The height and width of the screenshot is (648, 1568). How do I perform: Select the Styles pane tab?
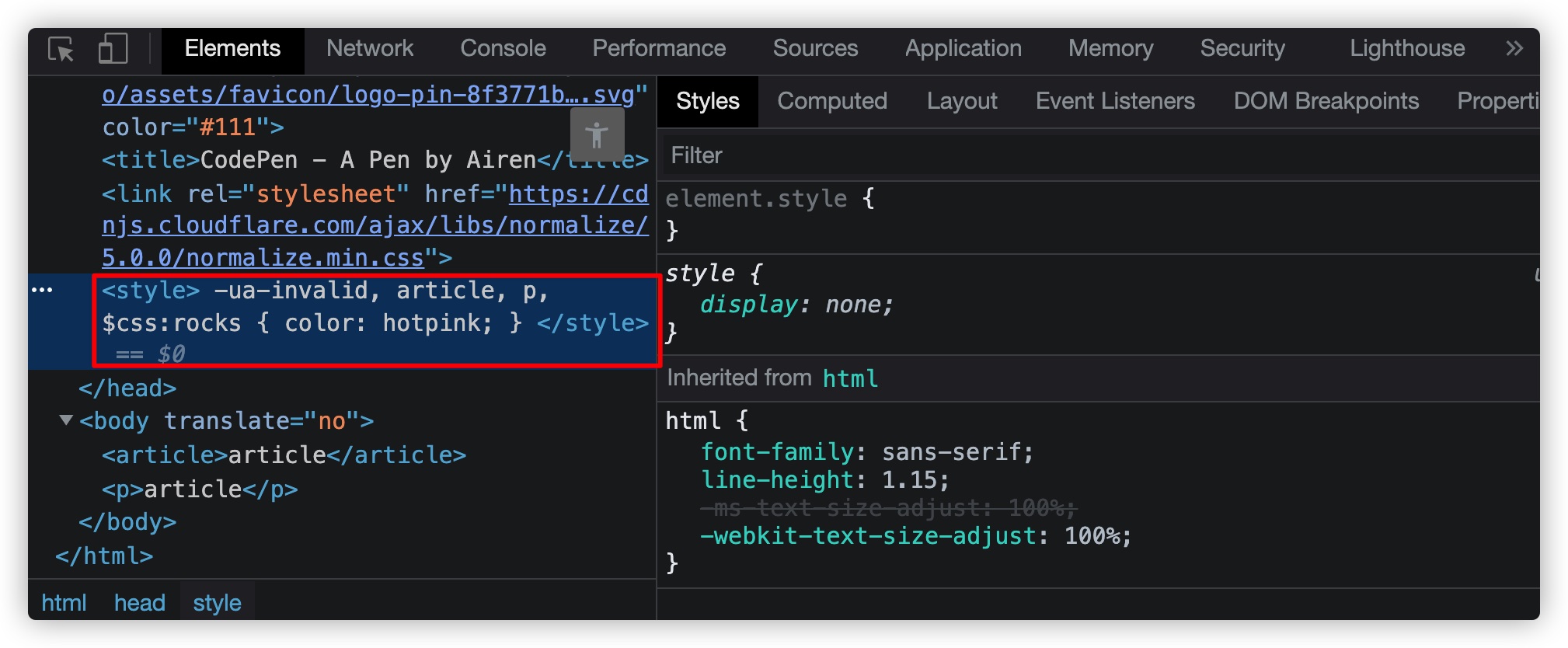coord(708,101)
